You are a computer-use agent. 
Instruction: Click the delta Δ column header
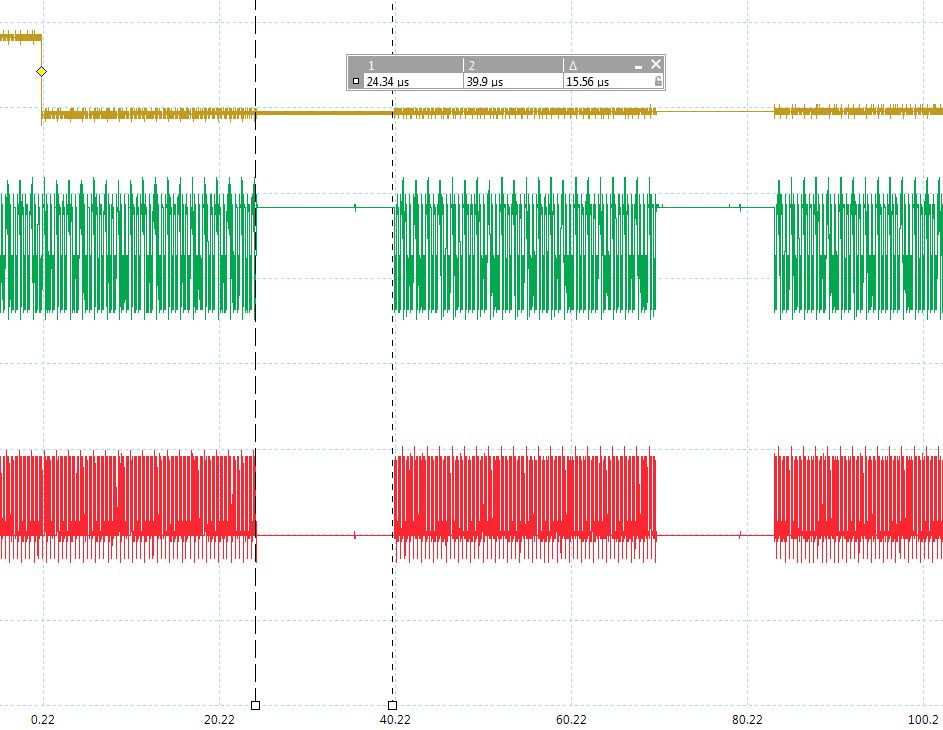pyautogui.click(x=573, y=66)
